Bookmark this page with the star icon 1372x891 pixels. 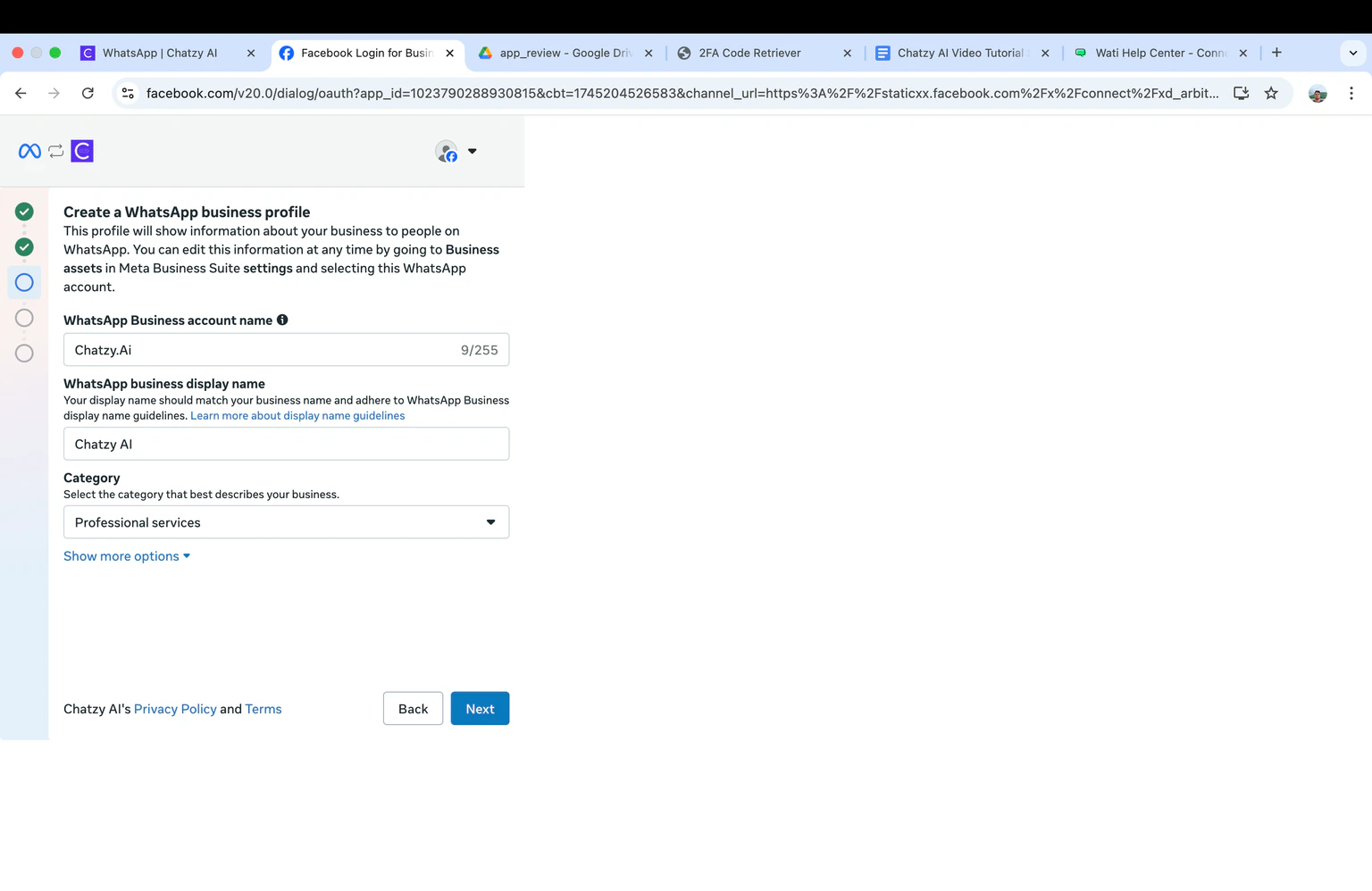click(x=1271, y=93)
